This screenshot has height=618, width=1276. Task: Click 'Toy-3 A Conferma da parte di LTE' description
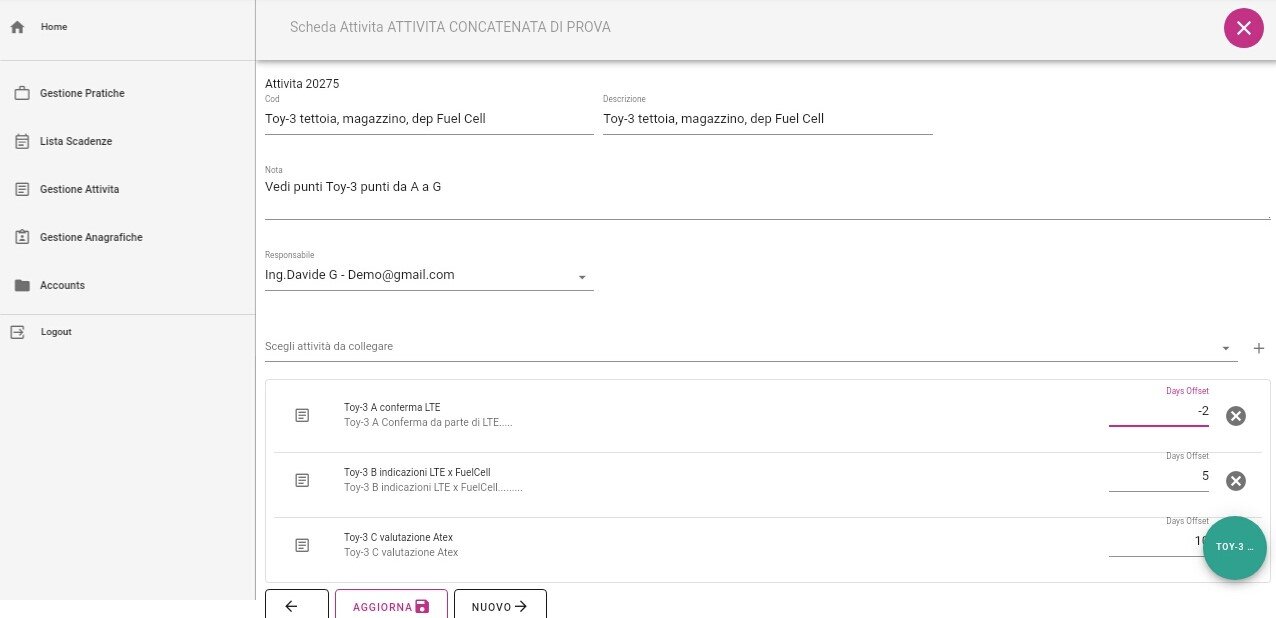428,423
